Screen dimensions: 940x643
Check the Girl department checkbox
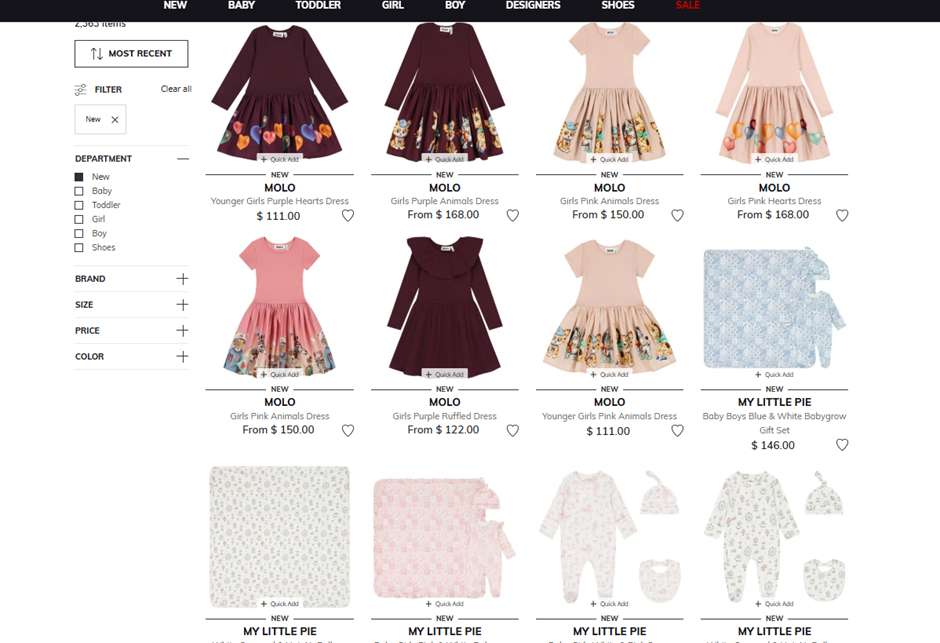(x=79, y=219)
